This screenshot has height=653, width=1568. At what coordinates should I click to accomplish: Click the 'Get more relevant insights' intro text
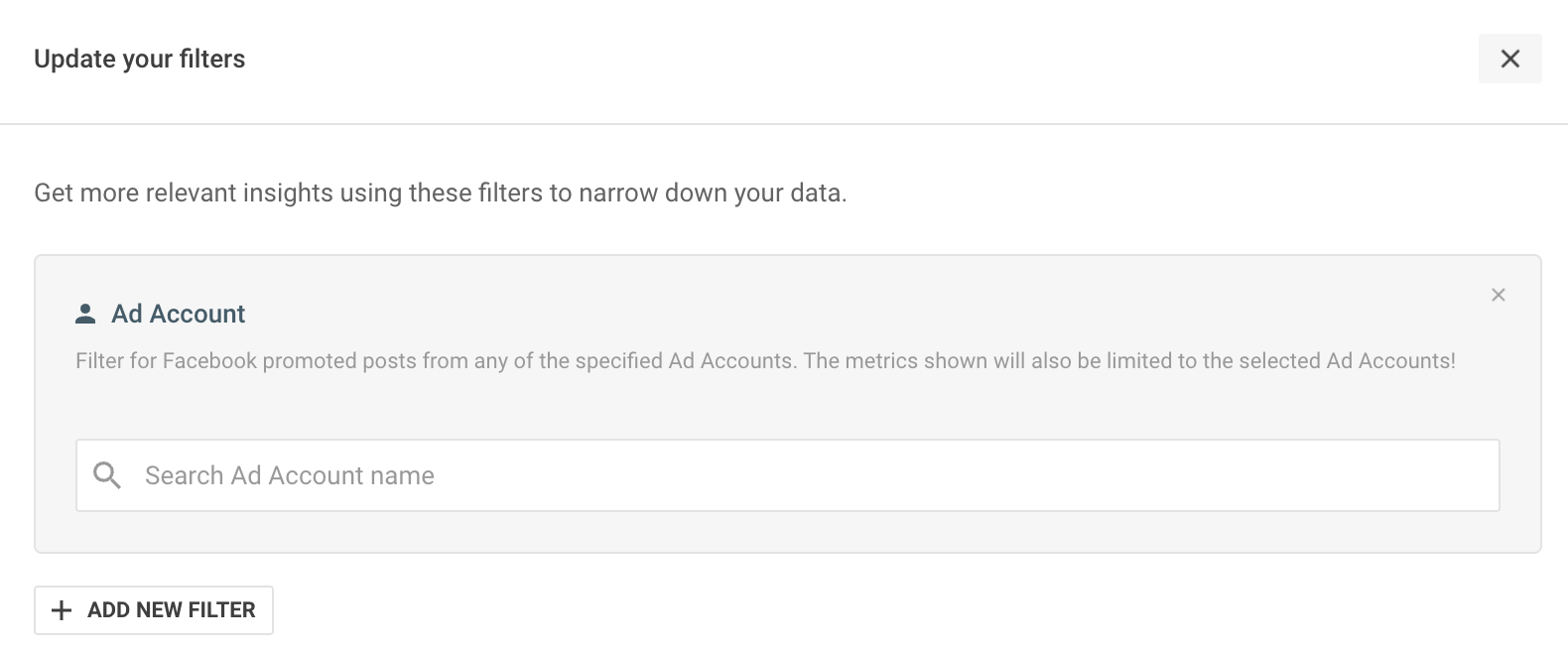[441, 193]
